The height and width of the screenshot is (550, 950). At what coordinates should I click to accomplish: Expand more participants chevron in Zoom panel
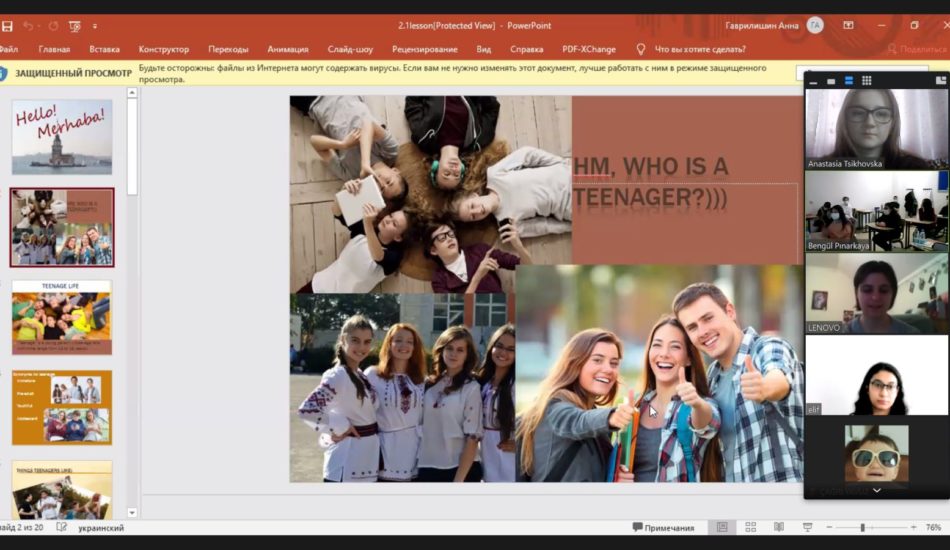[x=877, y=491]
